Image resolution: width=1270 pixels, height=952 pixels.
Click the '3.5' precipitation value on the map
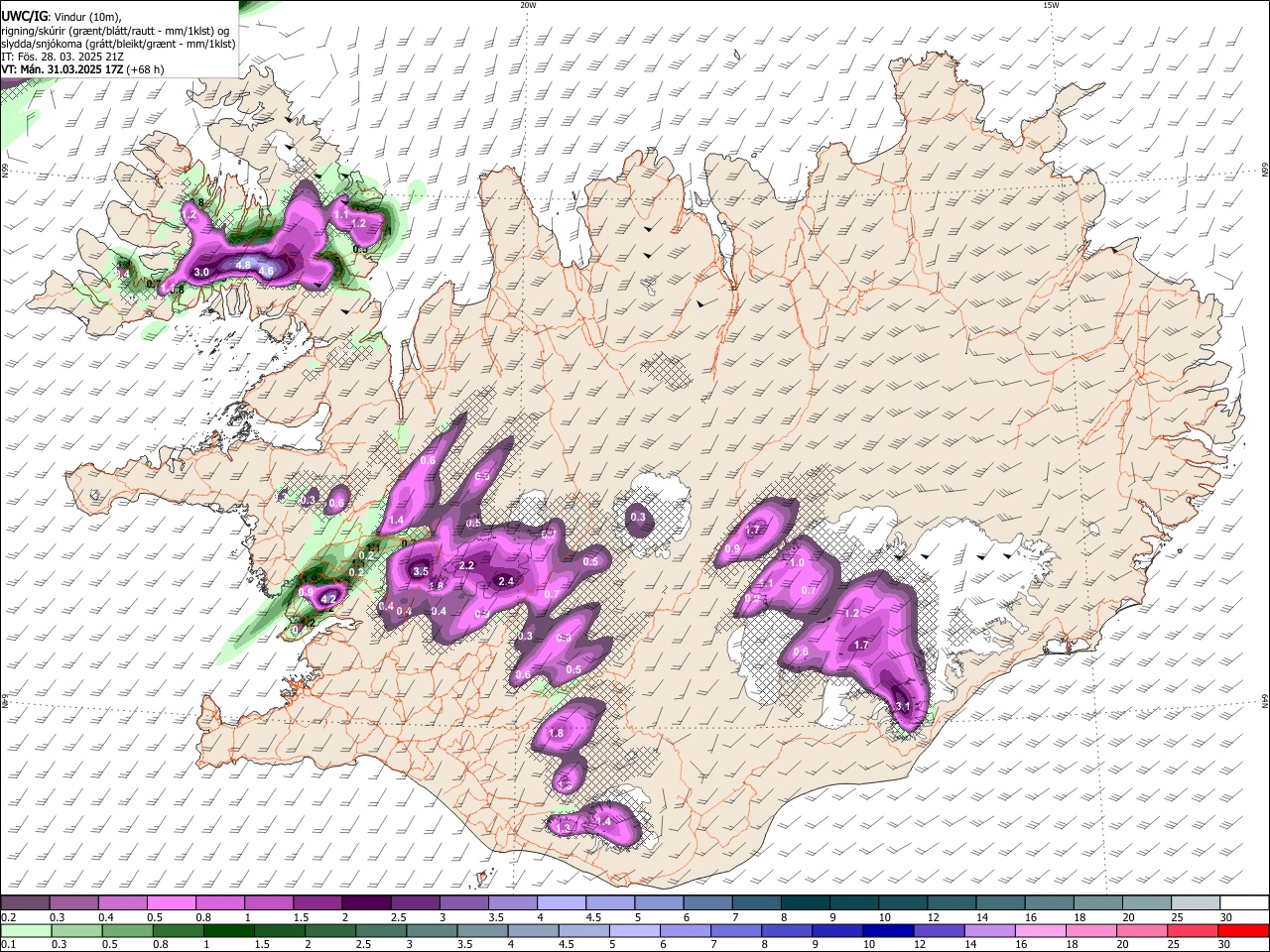(420, 571)
